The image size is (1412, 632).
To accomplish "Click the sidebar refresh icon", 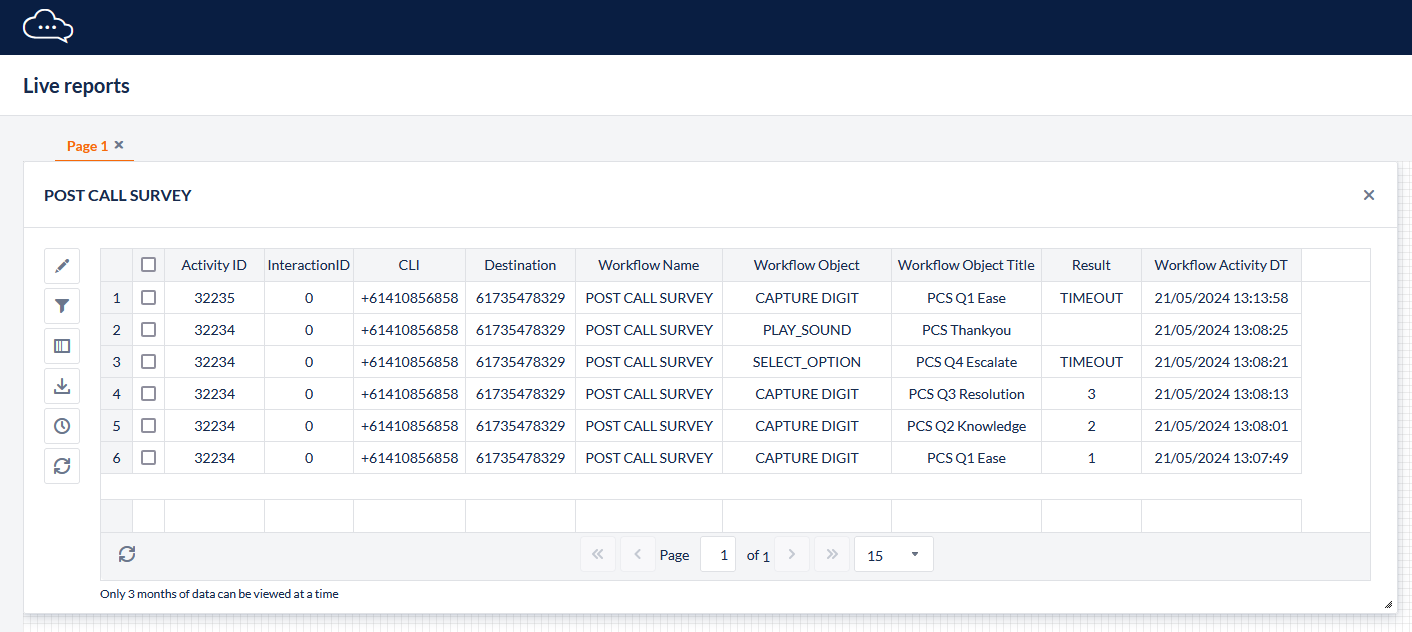I will [62, 466].
